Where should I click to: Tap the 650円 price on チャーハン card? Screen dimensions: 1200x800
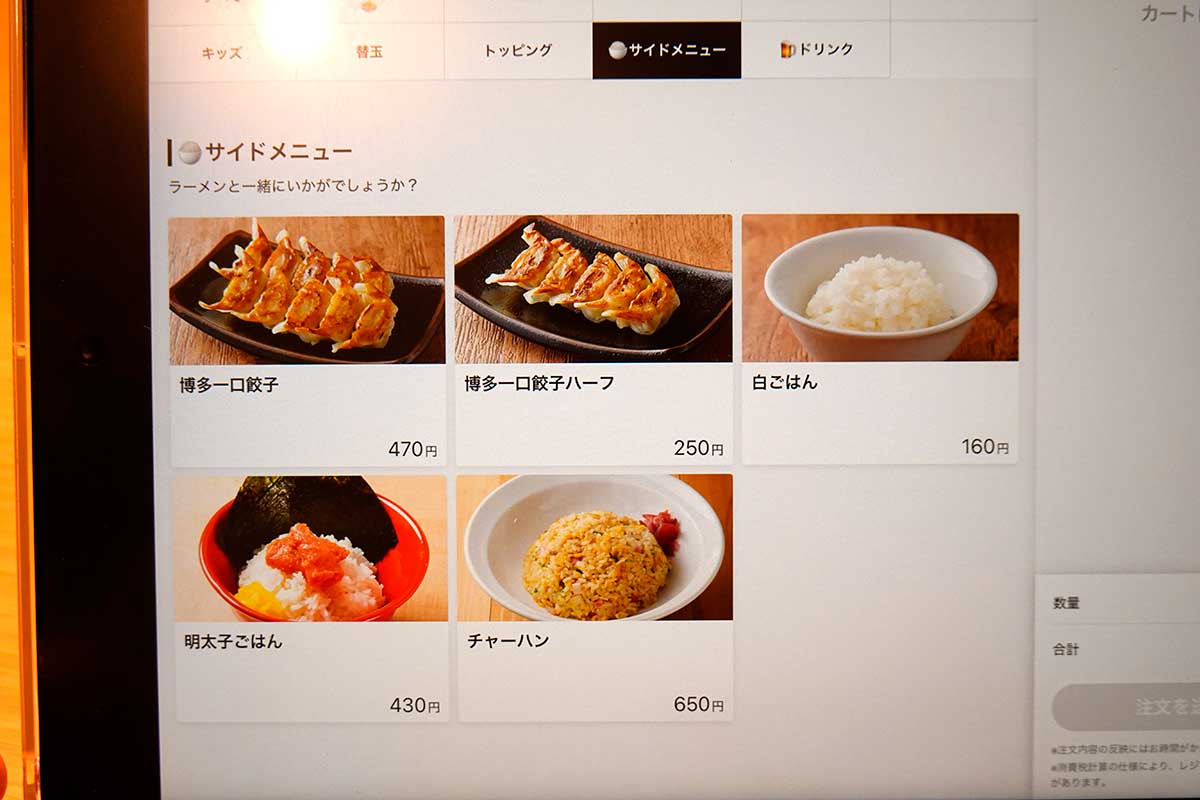(x=698, y=705)
